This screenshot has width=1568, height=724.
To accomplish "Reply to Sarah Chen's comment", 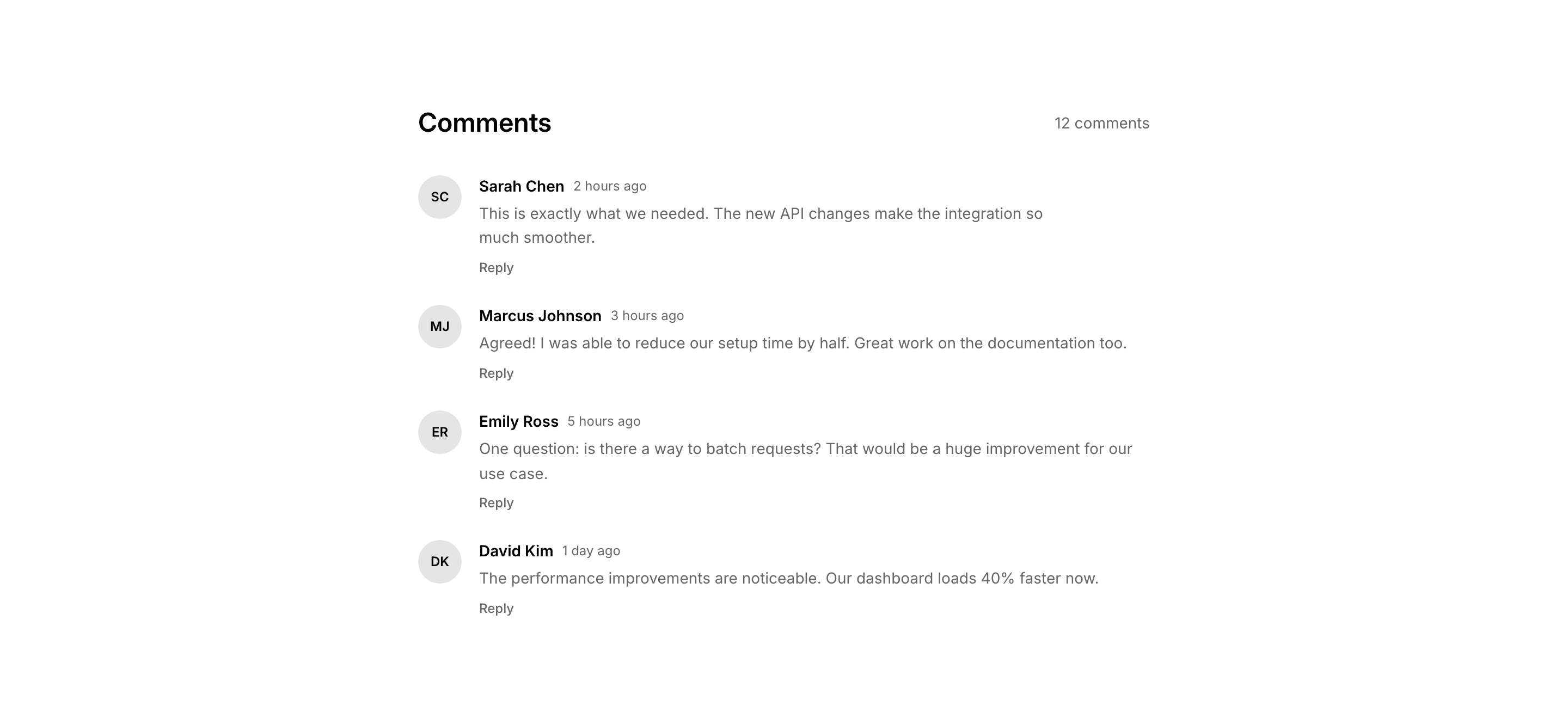I will coord(496,268).
